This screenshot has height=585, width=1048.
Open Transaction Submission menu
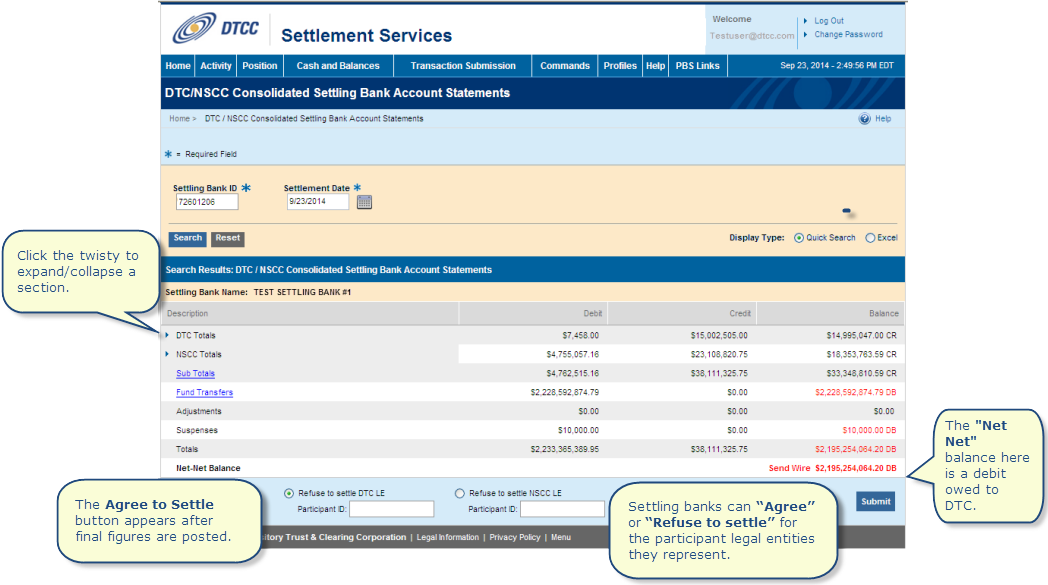(x=463, y=66)
